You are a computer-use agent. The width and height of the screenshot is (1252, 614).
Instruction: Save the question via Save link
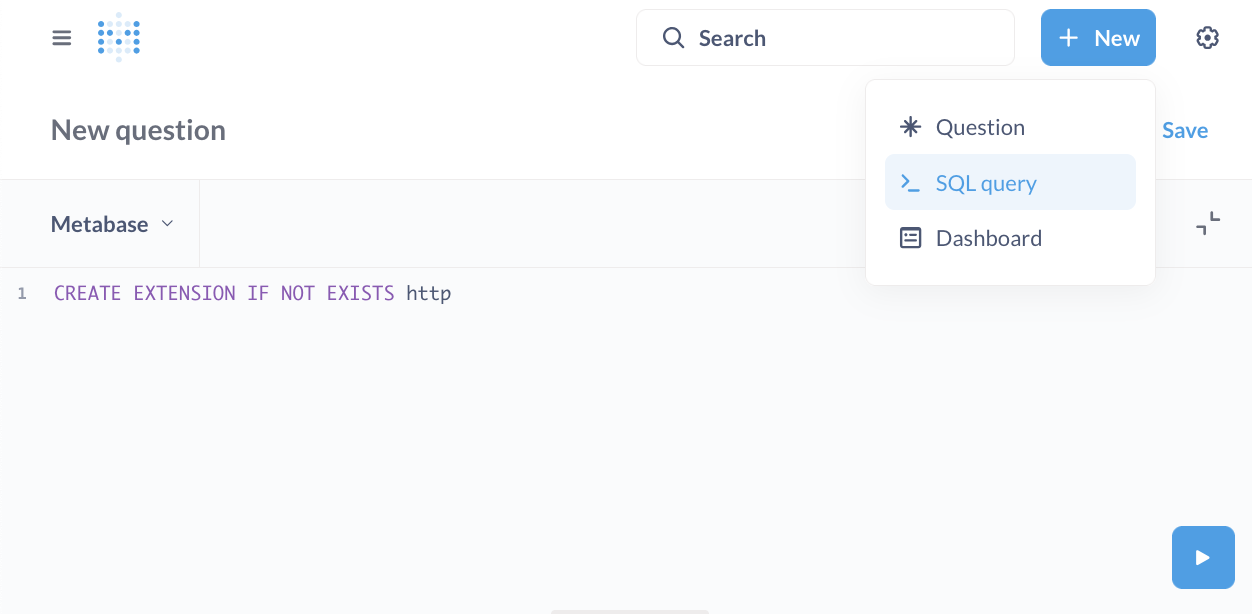pyautogui.click(x=1185, y=130)
